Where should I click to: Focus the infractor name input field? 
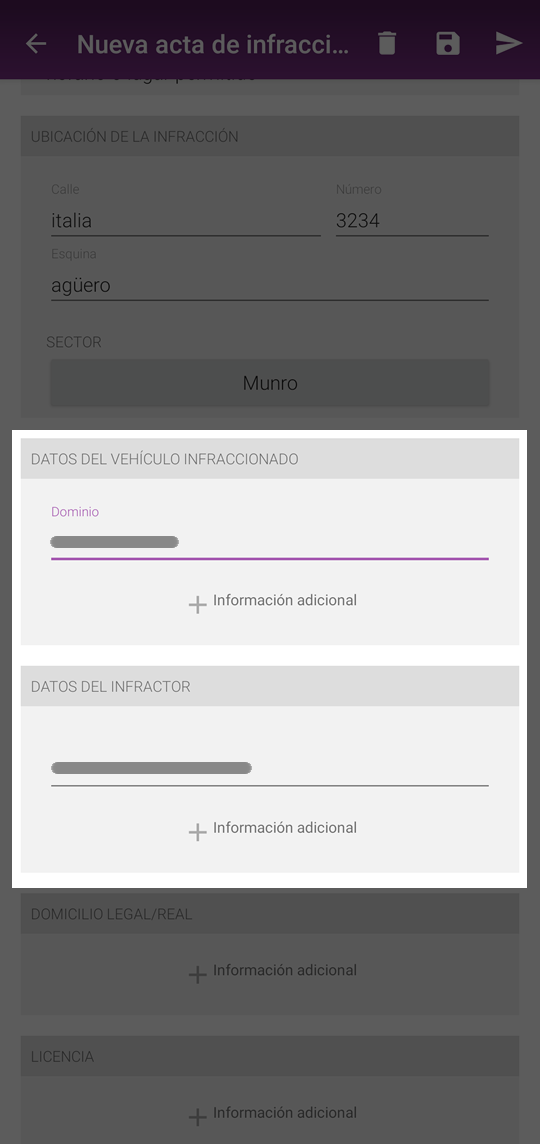[270, 768]
